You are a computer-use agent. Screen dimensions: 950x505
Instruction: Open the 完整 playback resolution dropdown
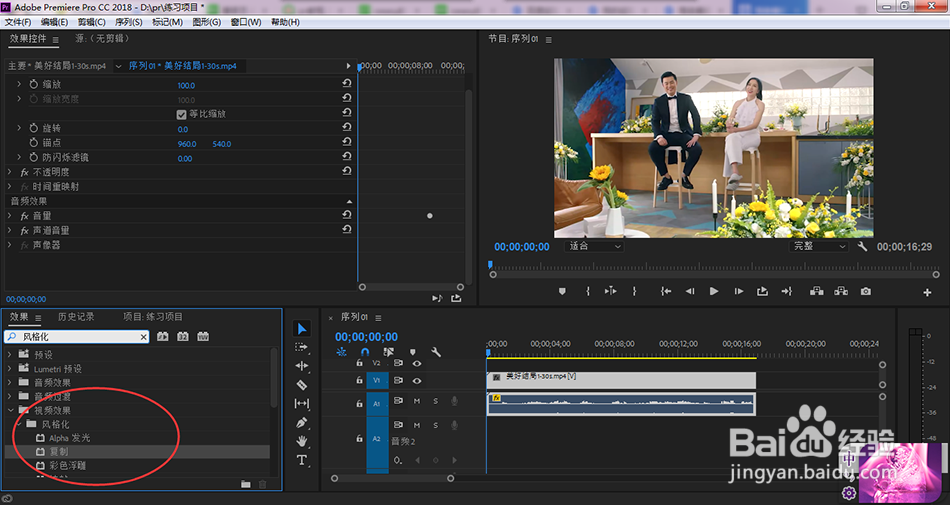click(819, 246)
